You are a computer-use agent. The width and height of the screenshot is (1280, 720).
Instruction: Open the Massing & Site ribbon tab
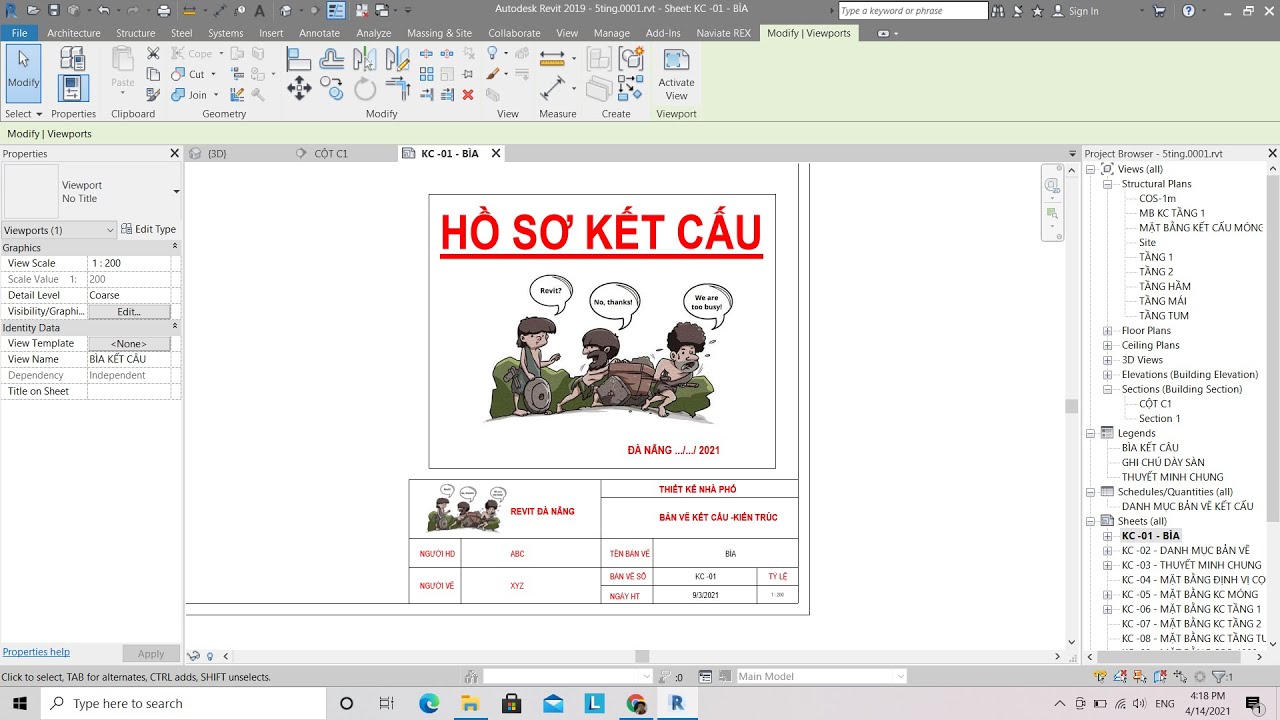(x=439, y=33)
